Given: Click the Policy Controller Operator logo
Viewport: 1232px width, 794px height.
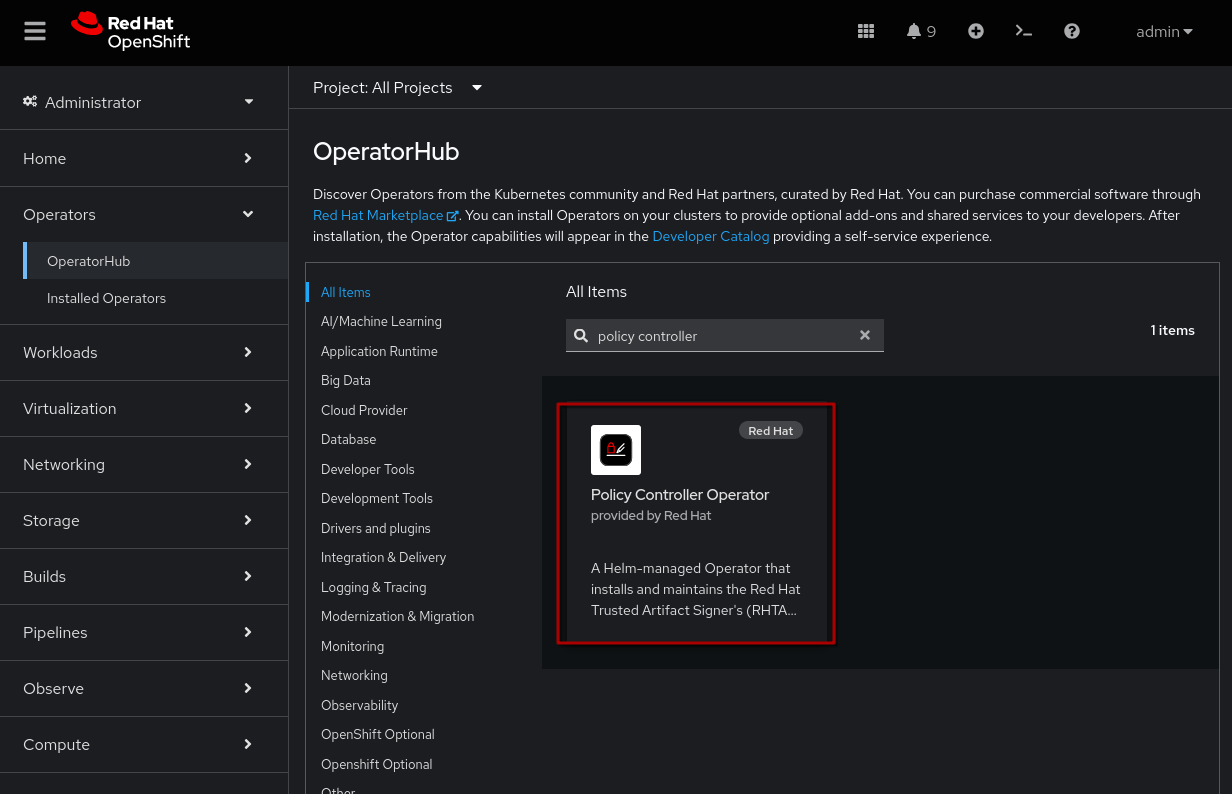Looking at the screenshot, I should pos(616,450).
